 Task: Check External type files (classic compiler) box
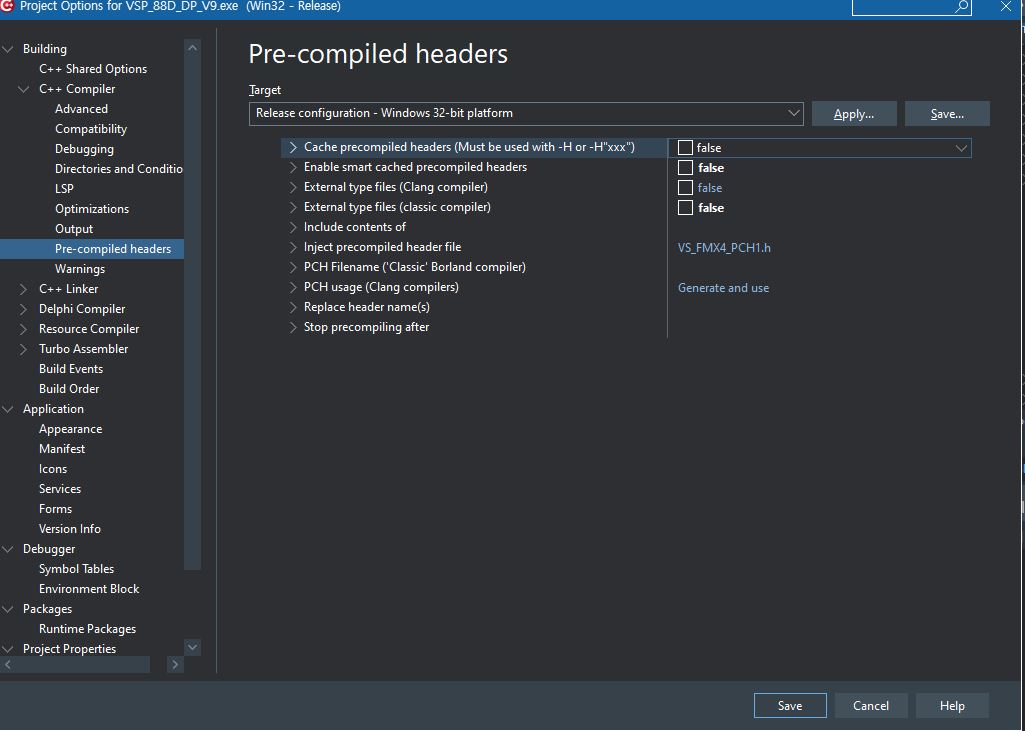click(x=685, y=208)
